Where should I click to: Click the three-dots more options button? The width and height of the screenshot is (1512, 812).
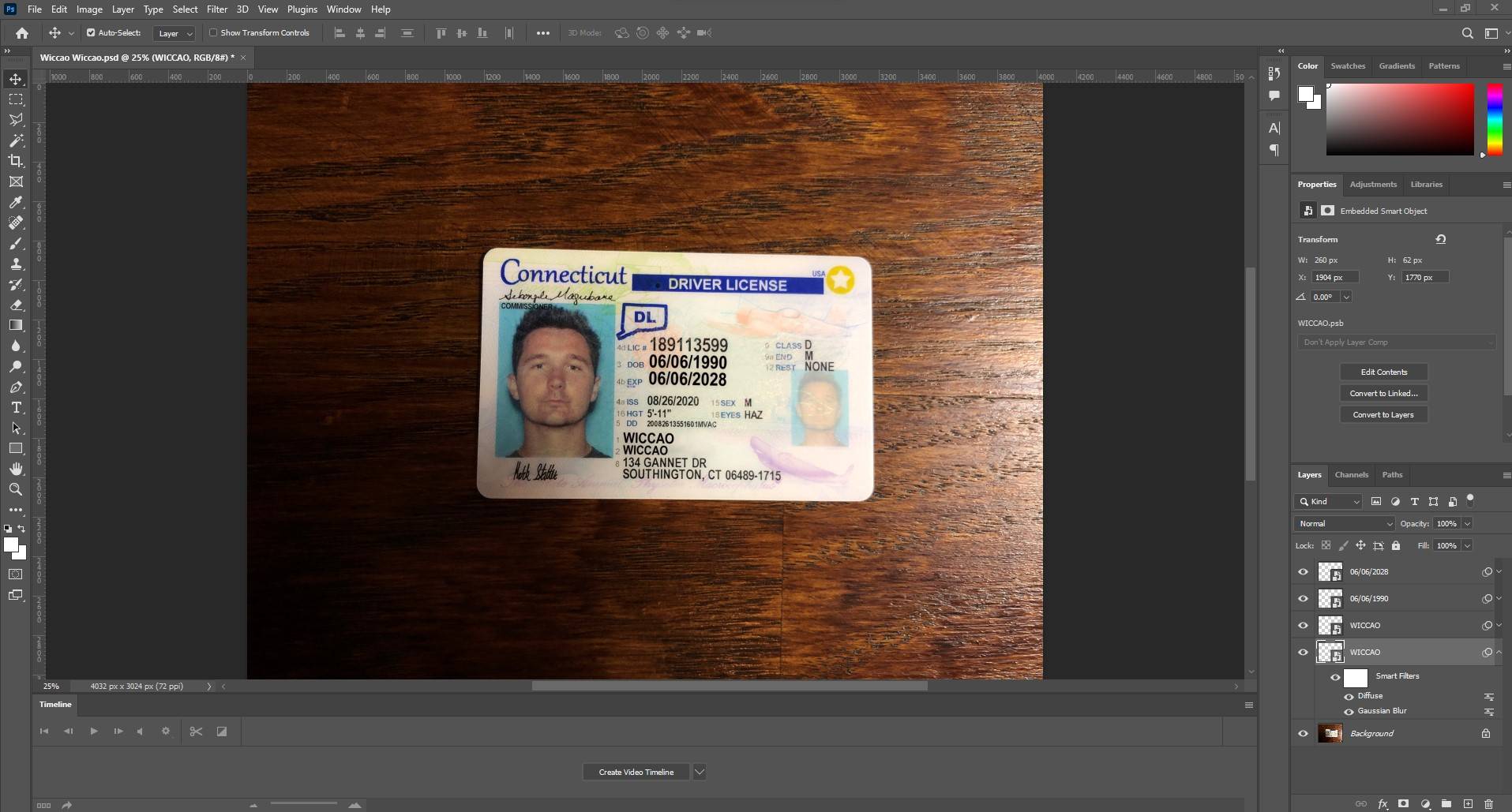tap(542, 33)
